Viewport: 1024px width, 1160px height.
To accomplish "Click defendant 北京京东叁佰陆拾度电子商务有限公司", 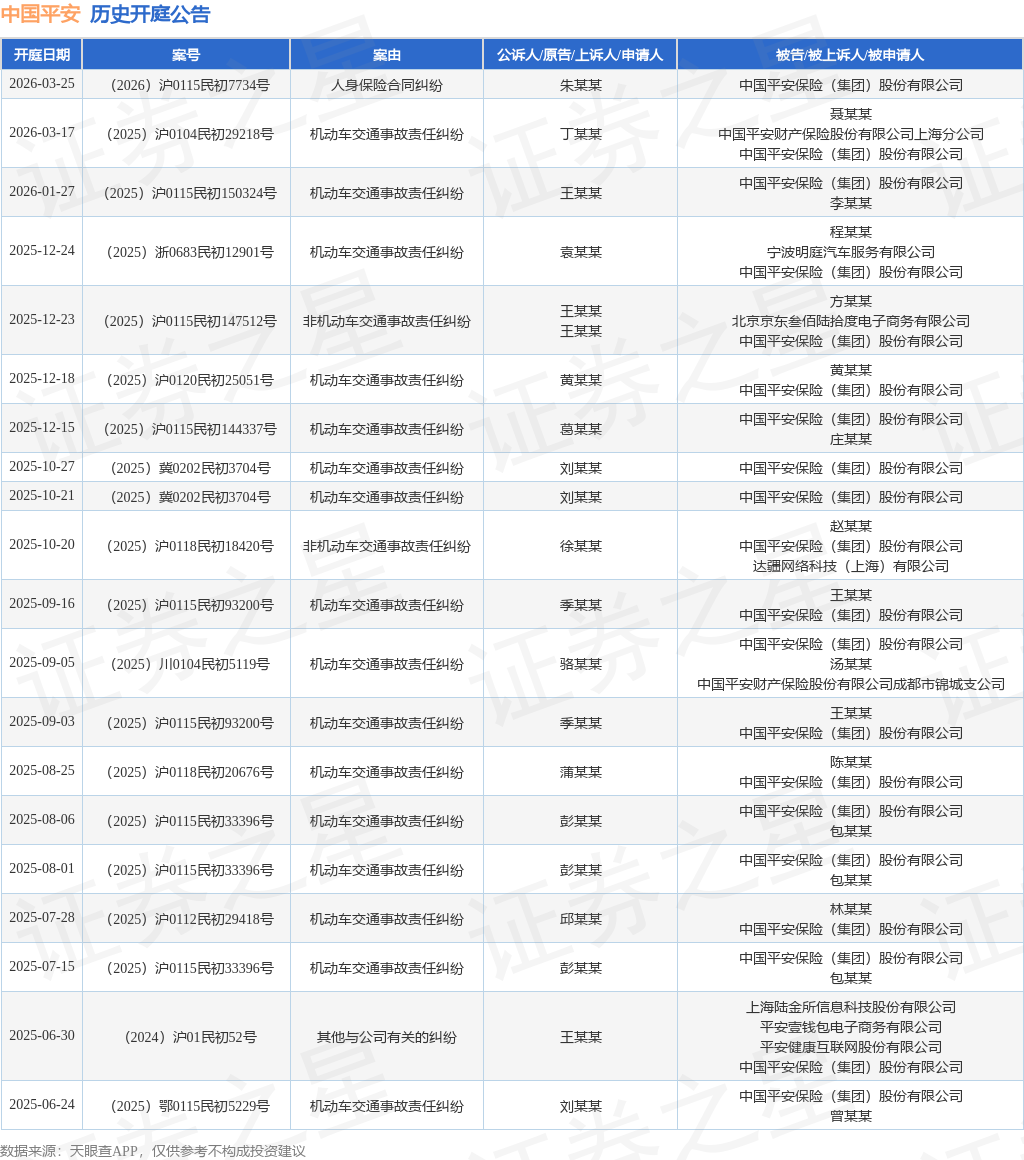I will (x=850, y=321).
